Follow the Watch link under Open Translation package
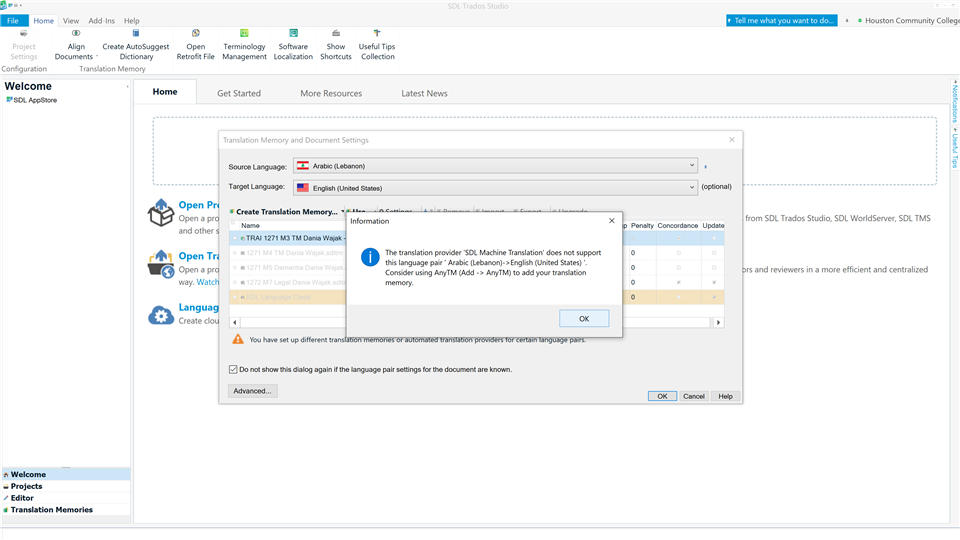 208,282
